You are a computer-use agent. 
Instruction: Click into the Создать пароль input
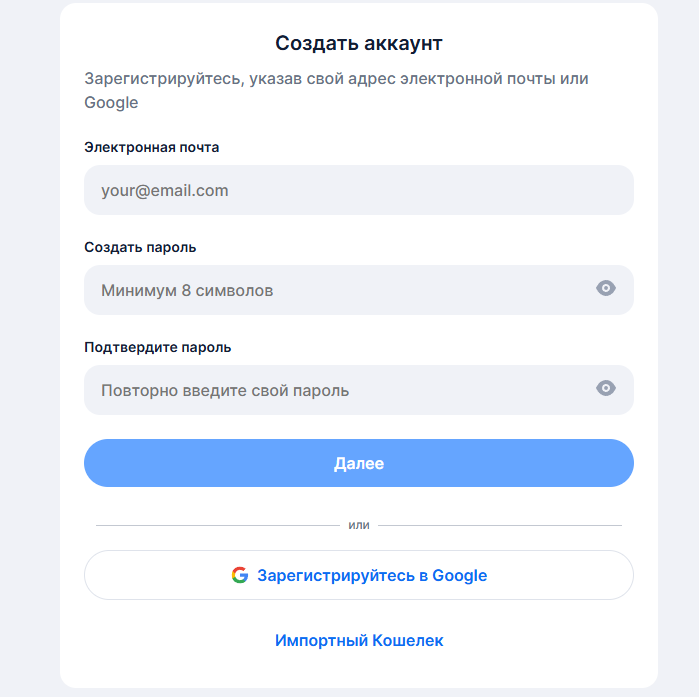click(340, 290)
